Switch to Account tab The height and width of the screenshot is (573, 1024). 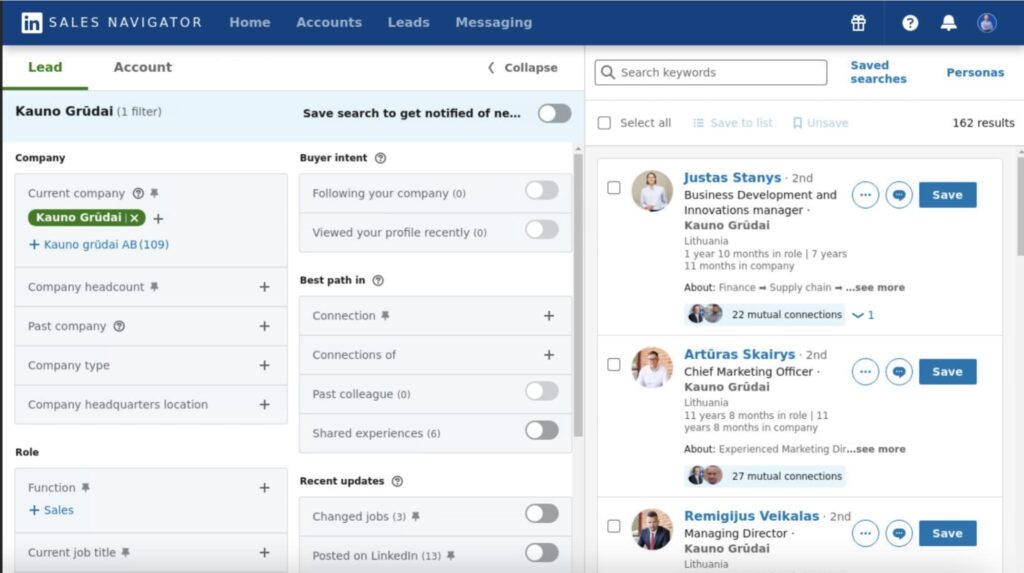click(142, 67)
